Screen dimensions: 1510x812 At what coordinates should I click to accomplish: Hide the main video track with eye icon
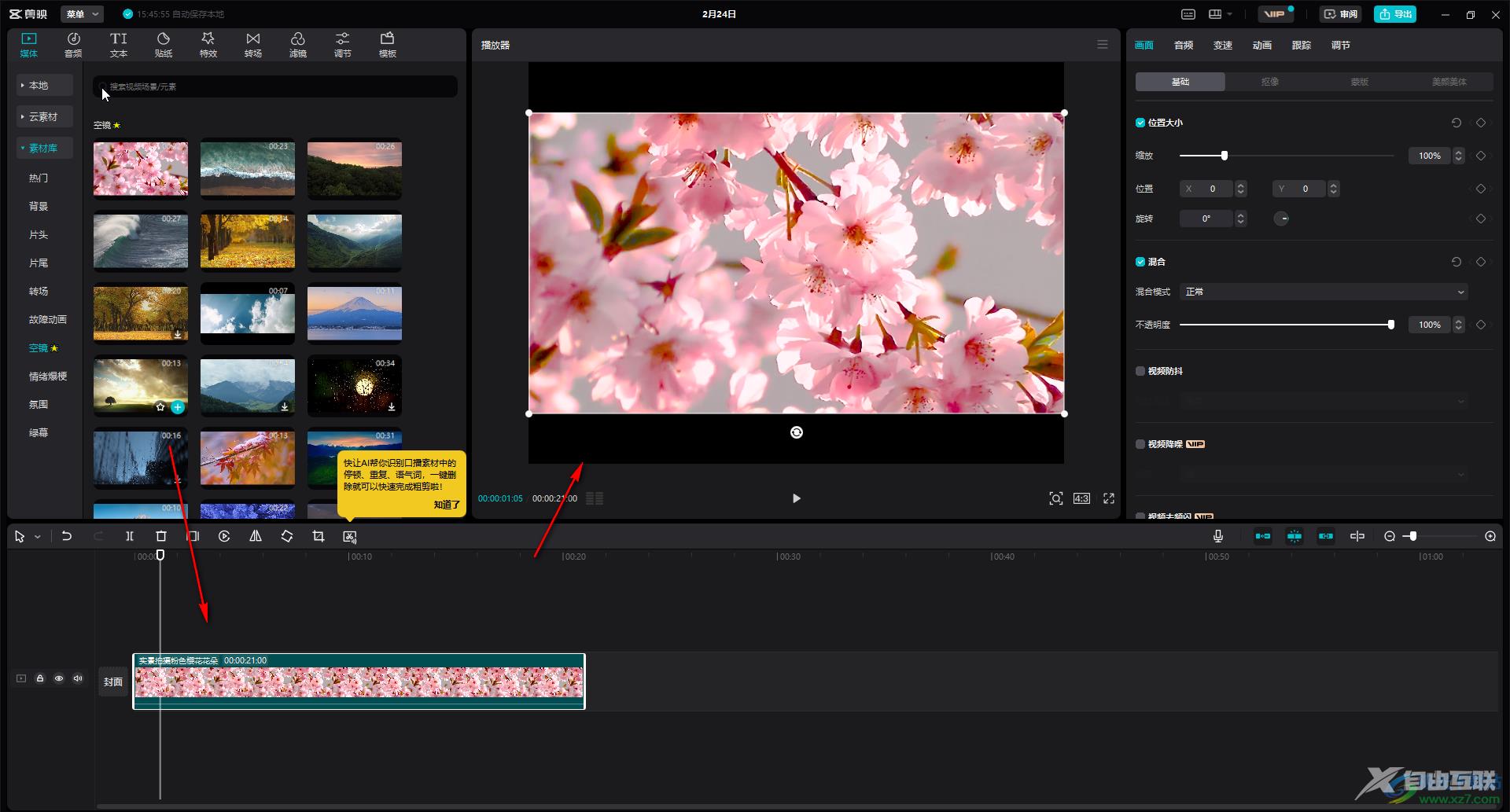[x=59, y=678]
